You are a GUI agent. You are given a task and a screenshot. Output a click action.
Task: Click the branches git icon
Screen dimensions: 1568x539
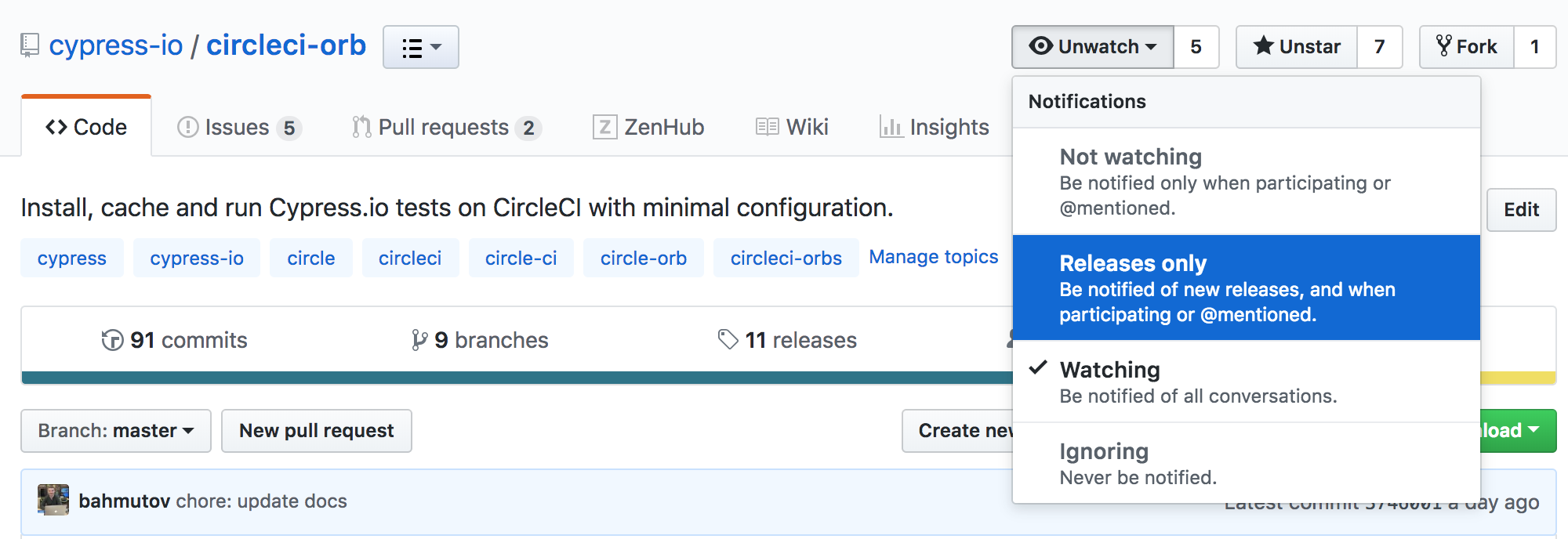[x=419, y=340]
